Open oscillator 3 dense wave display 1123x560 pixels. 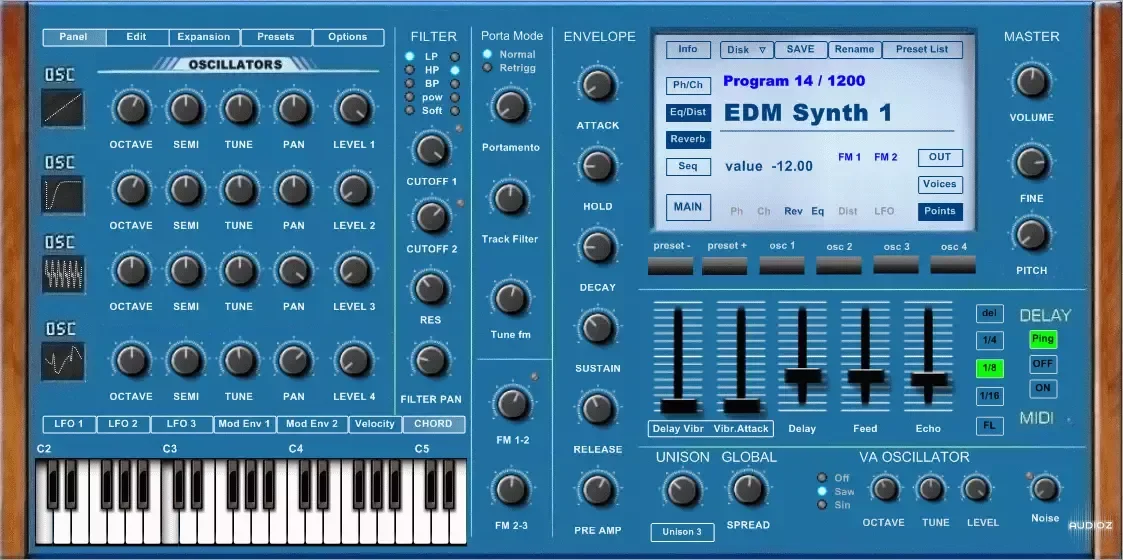coord(62,274)
